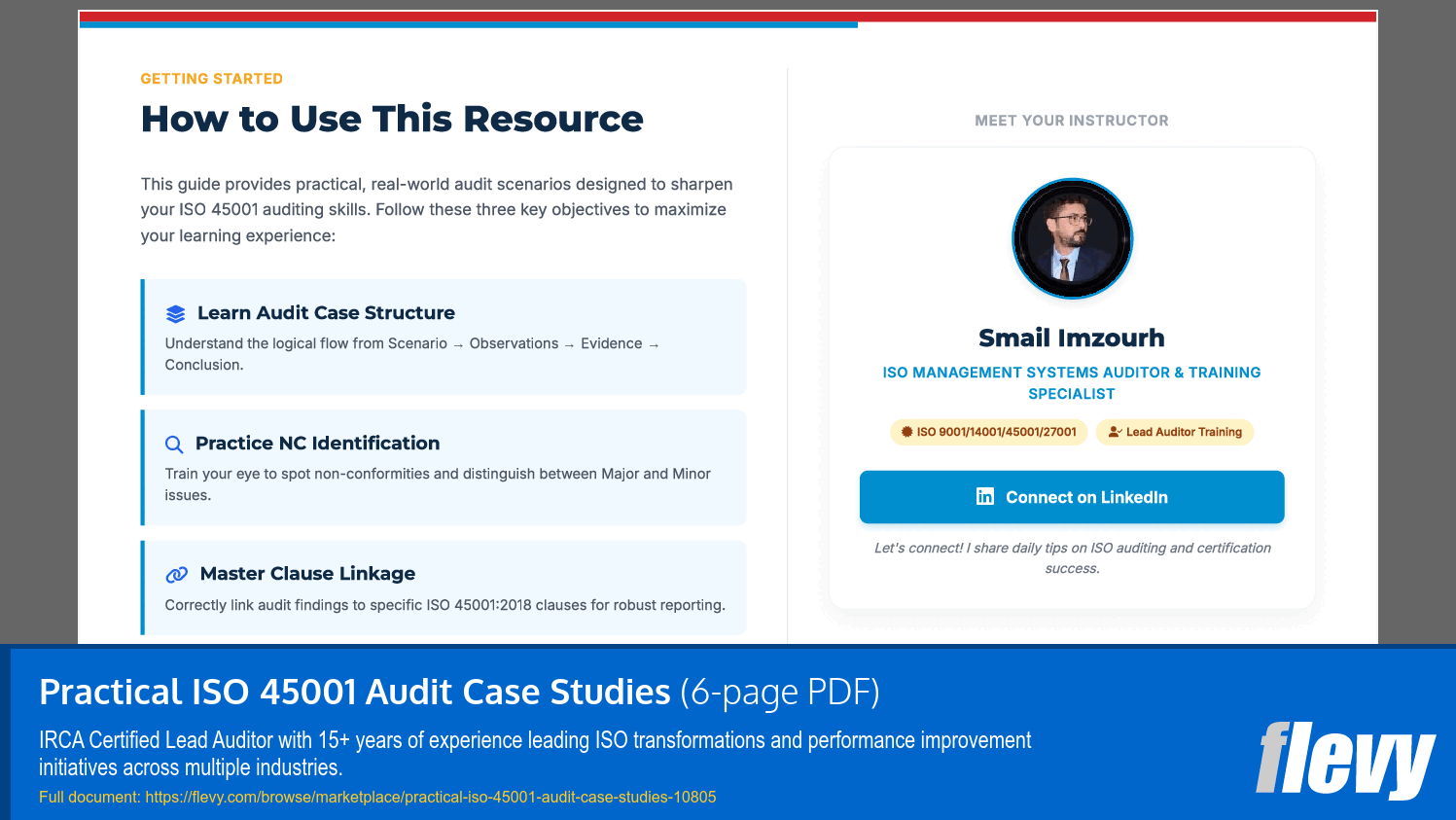Image resolution: width=1456 pixels, height=820 pixels.
Task: Click the layers icon beside Learn Audit Case Structure
Action: pyautogui.click(x=175, y=313)
